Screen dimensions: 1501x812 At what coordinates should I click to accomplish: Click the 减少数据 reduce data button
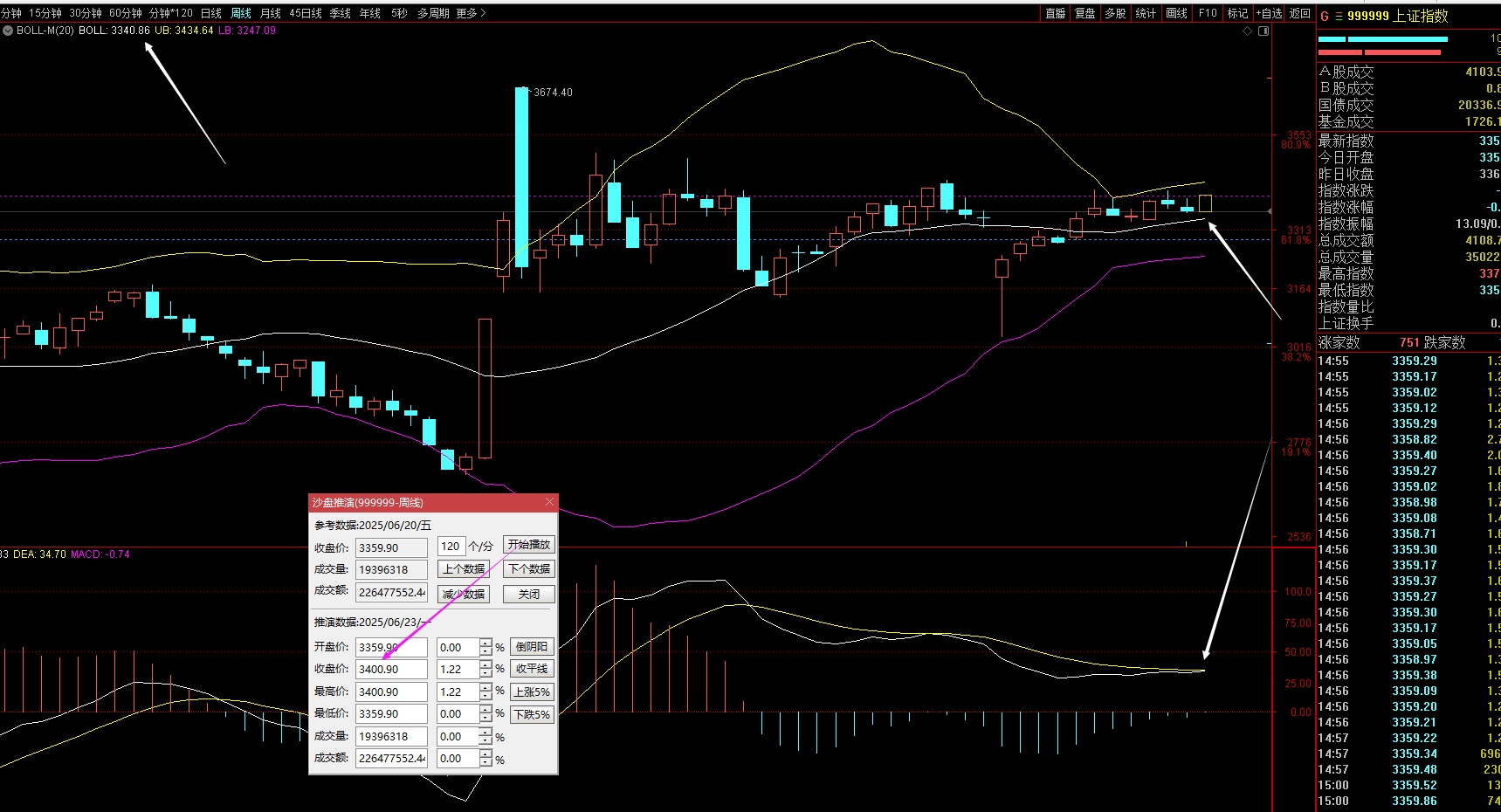[464, 594]
